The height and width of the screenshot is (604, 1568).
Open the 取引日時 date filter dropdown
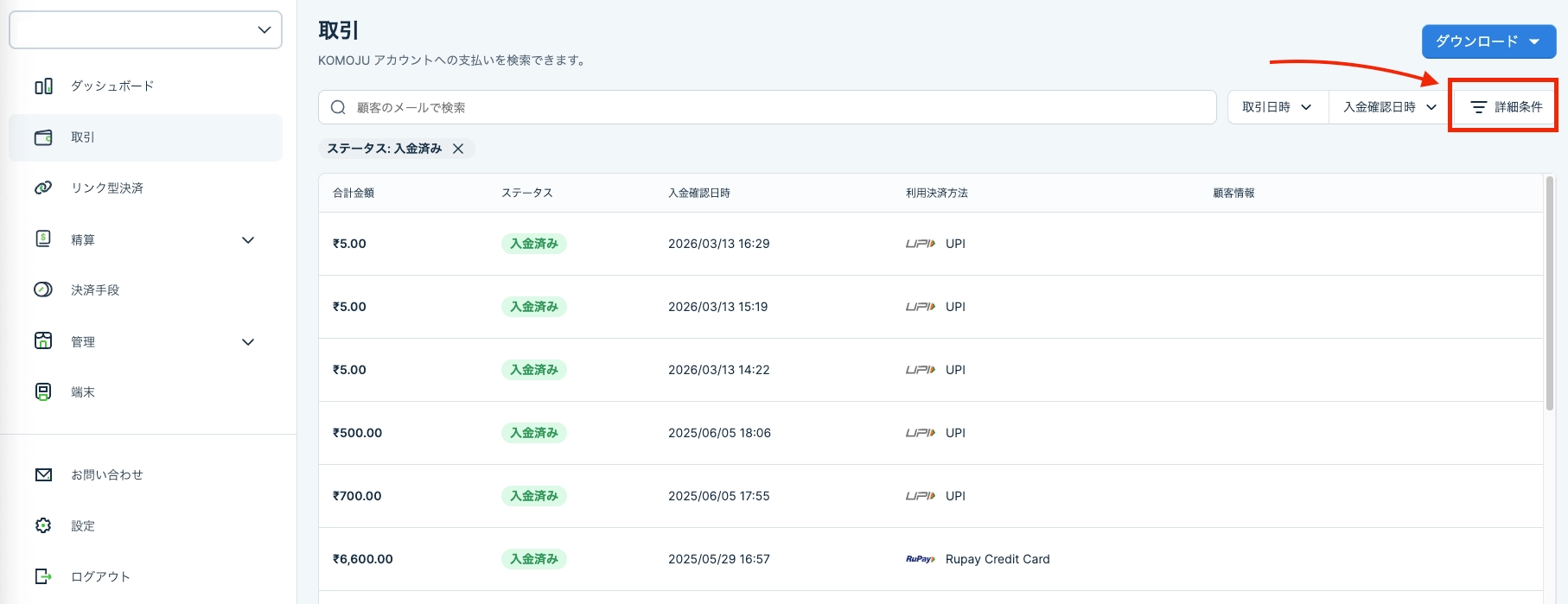coord(1278,107)
